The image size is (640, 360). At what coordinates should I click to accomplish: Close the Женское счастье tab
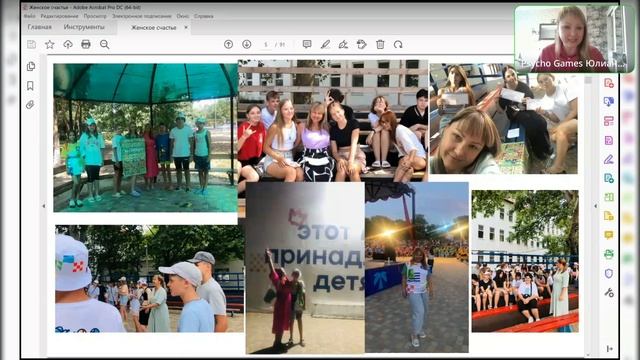tap(186, 27)
